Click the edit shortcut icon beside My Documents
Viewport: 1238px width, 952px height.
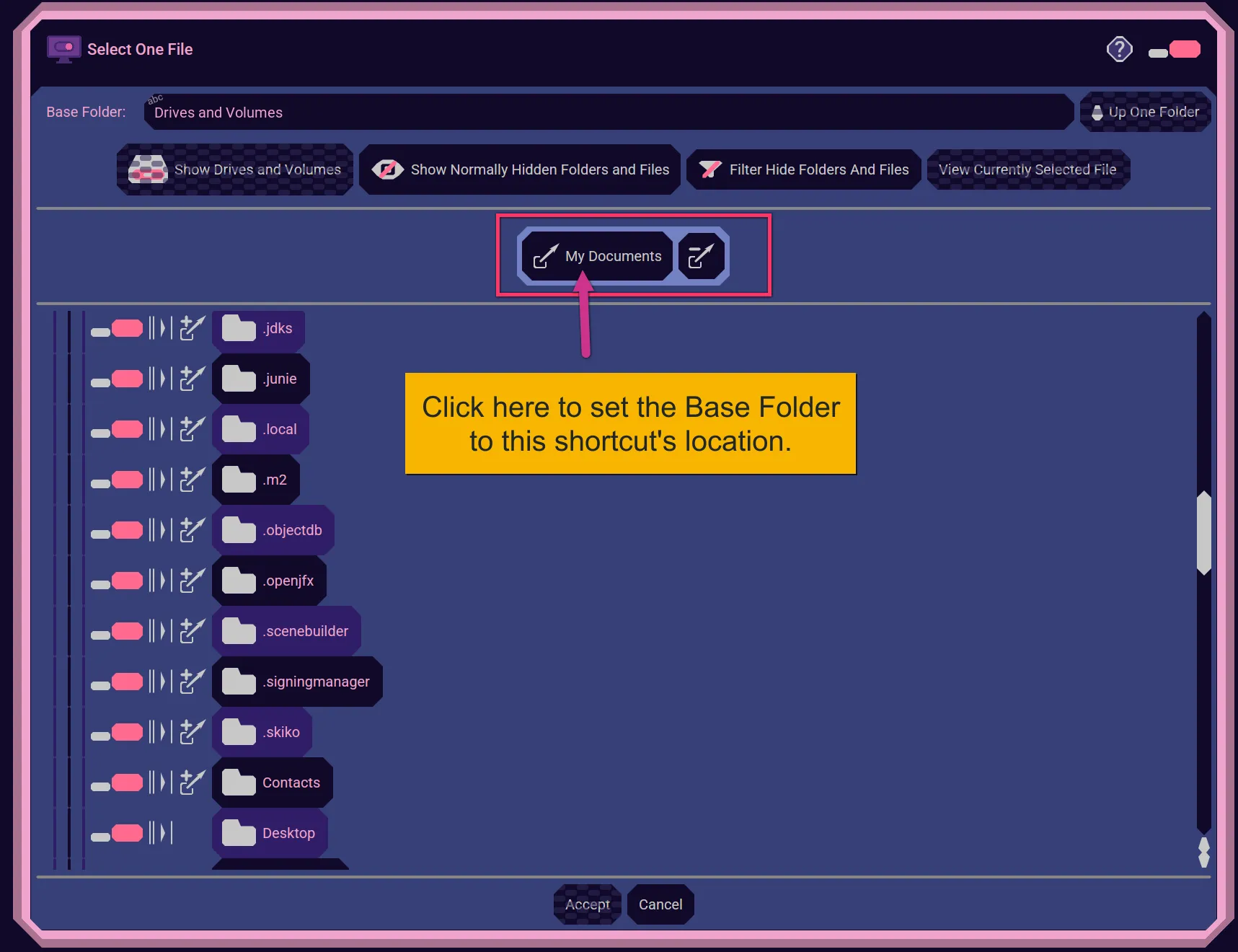pos(701,256)
